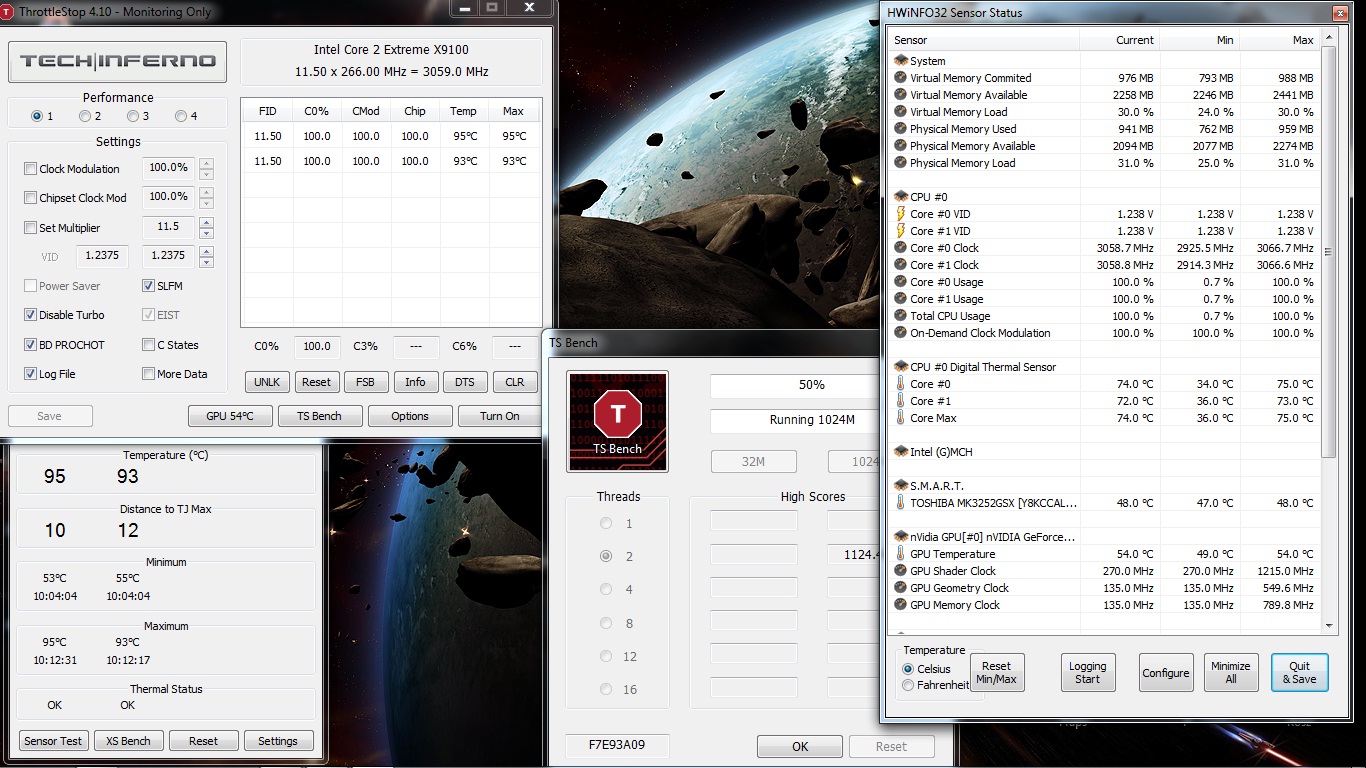Select Performance profile 1

click(37, 116)
